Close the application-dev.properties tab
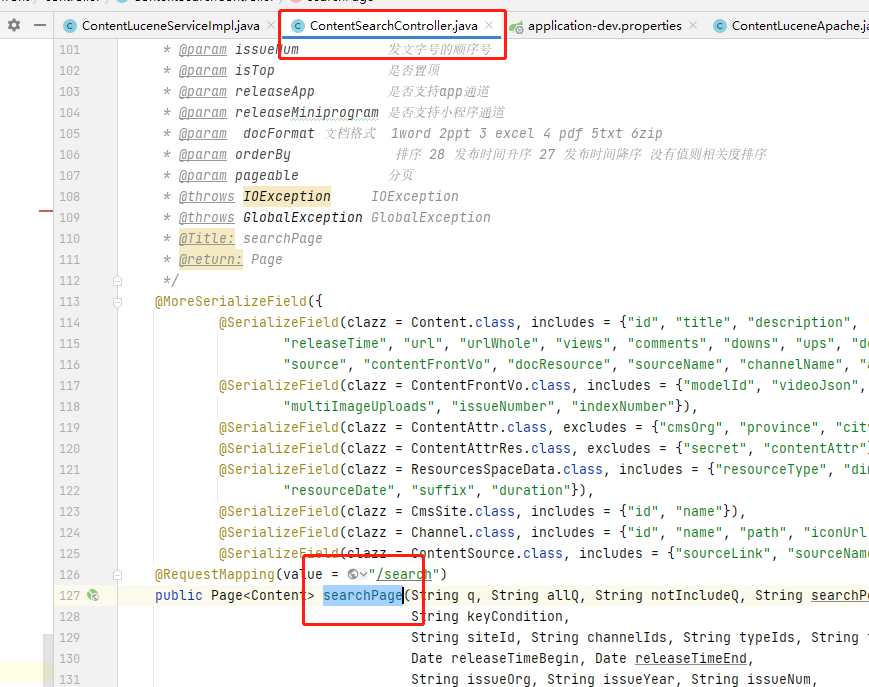 (693, 25)
